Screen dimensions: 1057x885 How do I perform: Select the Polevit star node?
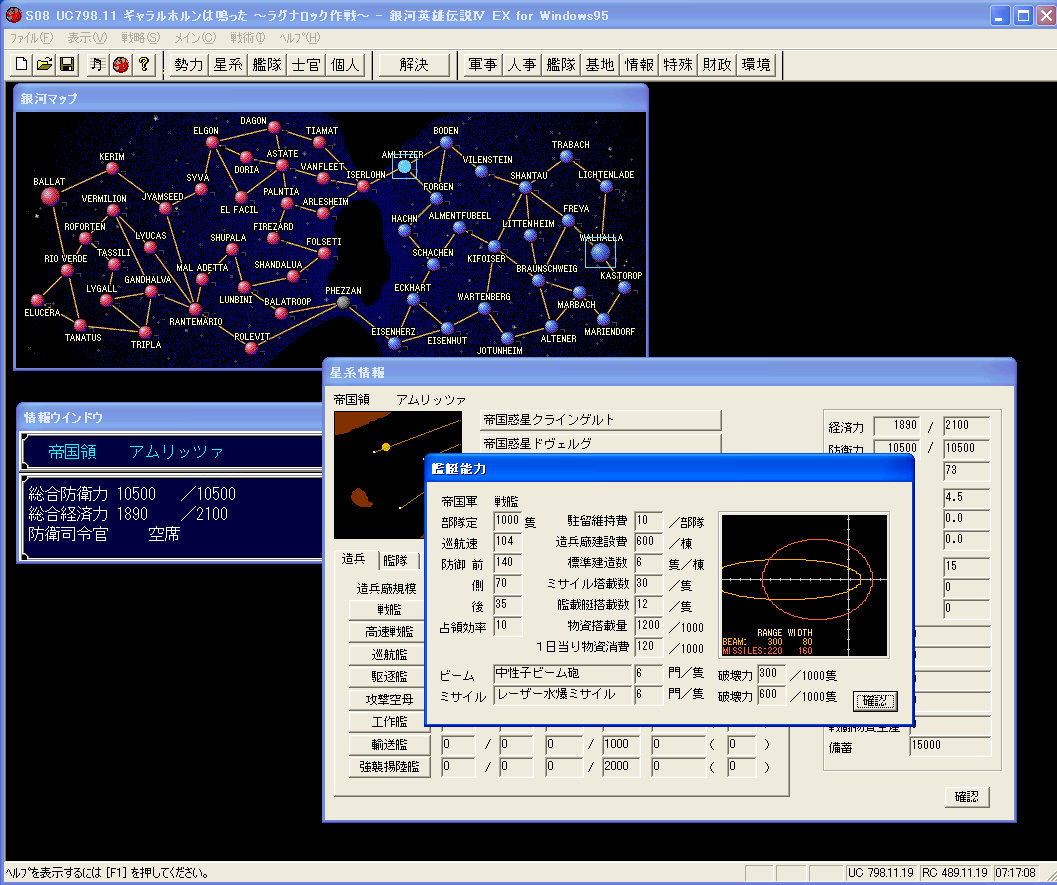click(x=251, y=348)
